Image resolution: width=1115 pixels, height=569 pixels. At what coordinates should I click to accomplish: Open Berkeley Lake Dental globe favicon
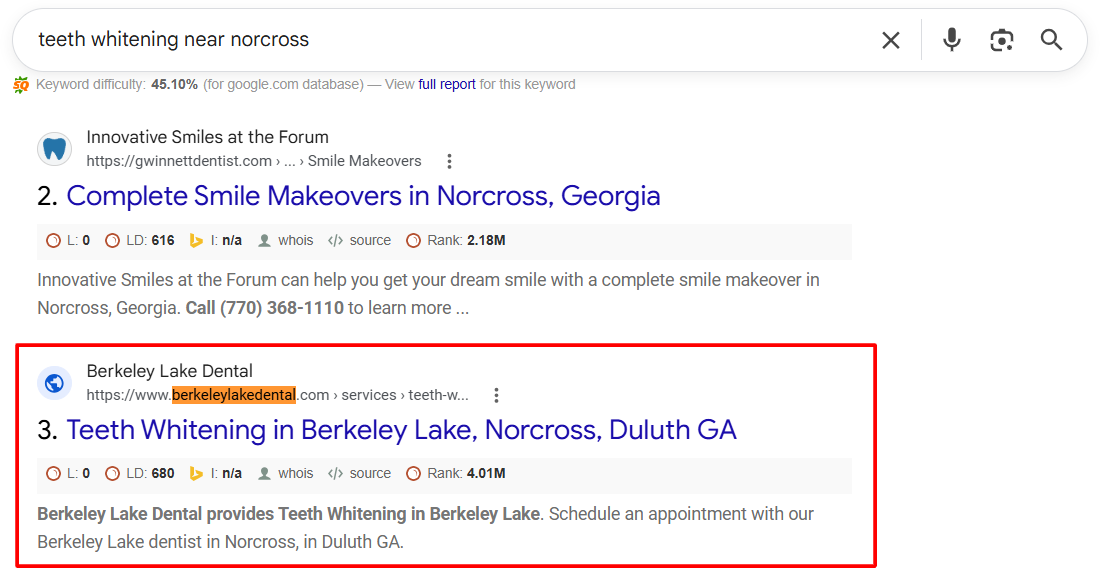click(55, 383)
